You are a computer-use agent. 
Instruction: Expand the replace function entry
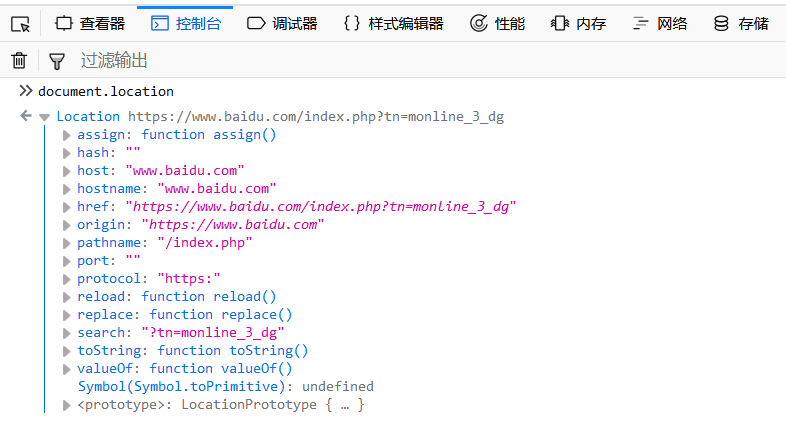click(x=66, y=315)
